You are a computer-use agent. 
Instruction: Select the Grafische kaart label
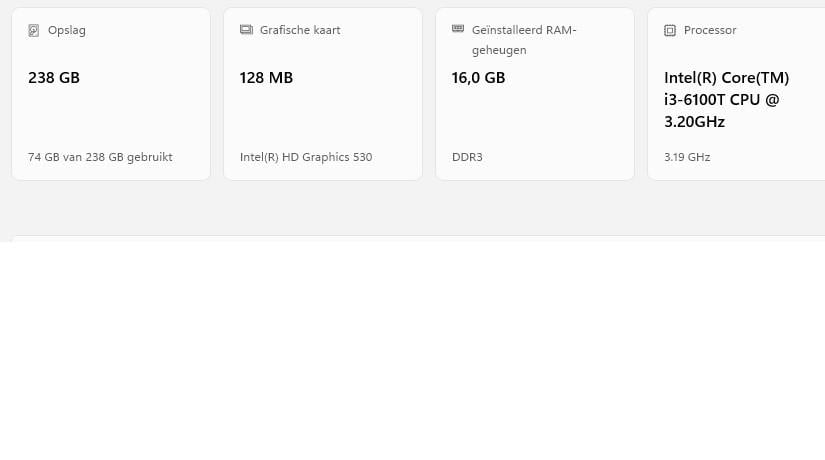click(x=300, y=30)
